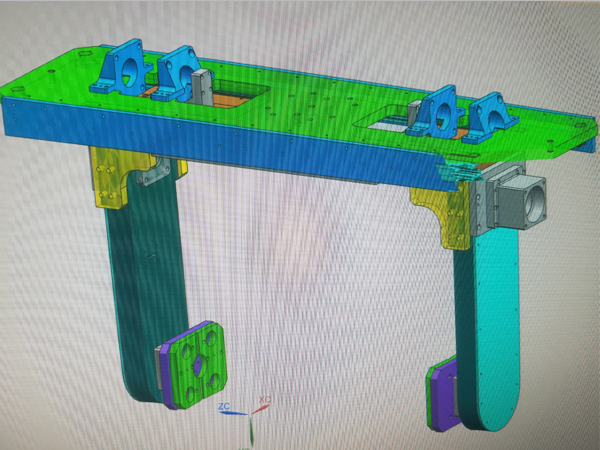600x450 pixels.
Task: Select the leftmost blue bearing block
Action: point(121,71)
